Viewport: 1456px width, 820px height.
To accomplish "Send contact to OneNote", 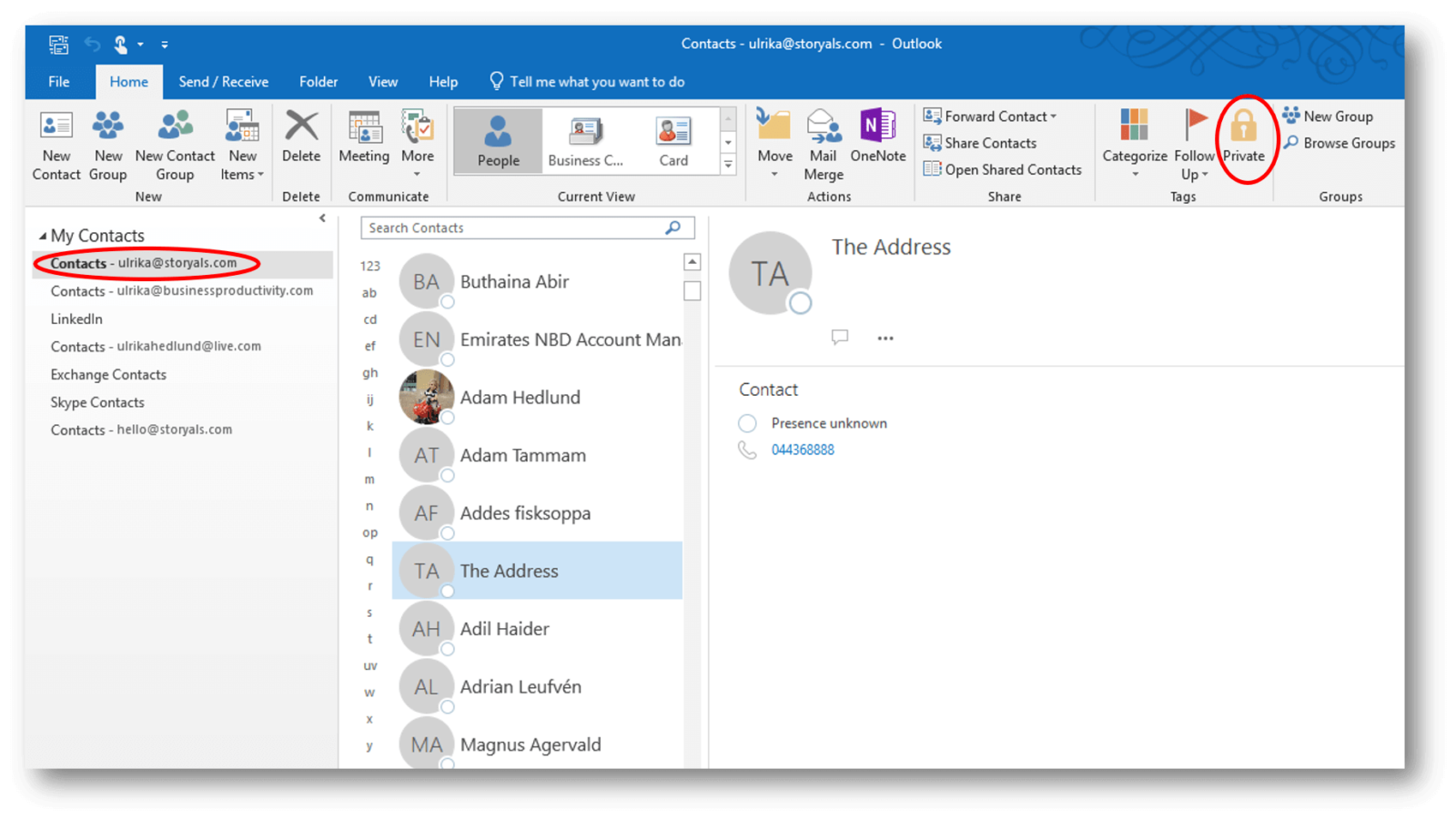I will coord(877,137).
